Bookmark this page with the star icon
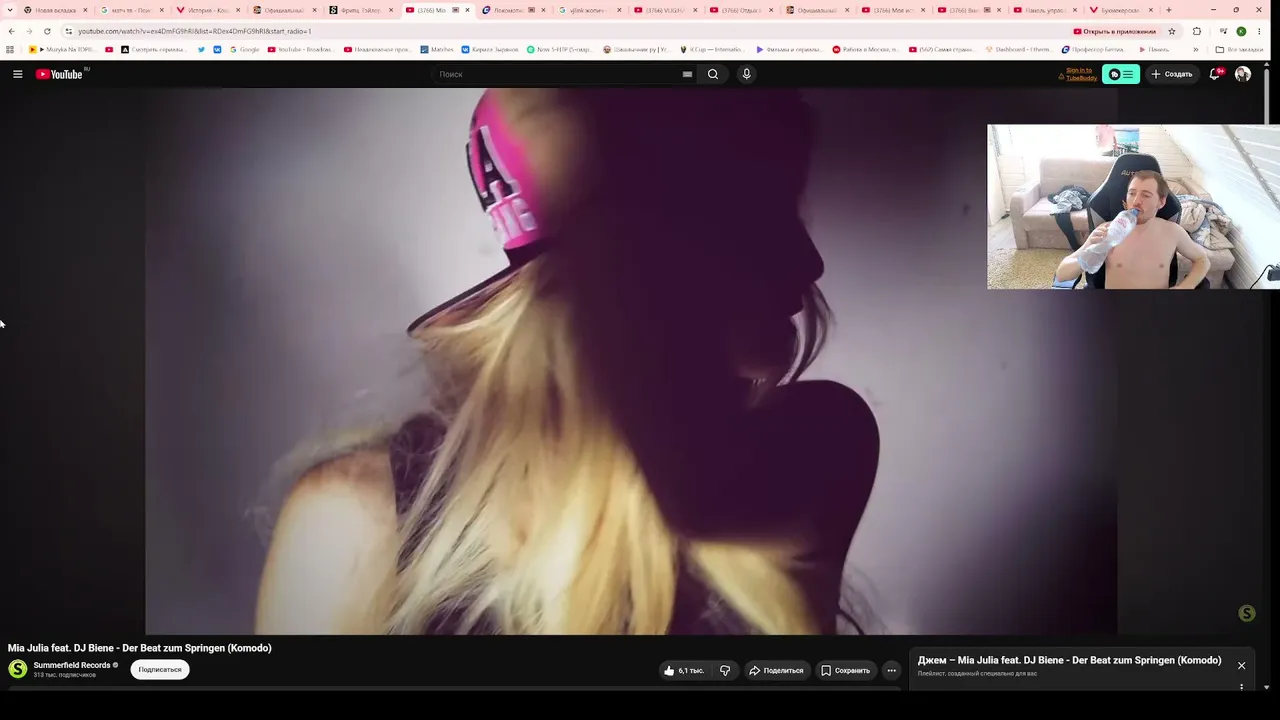 [1172, 31]
